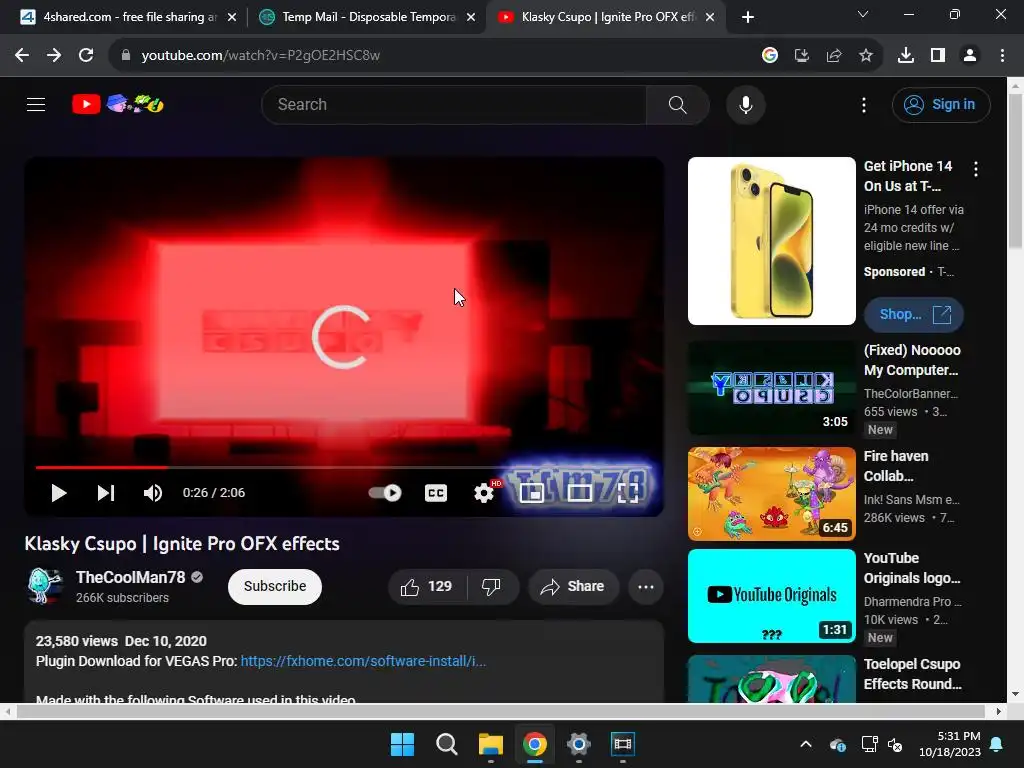Open the yellow iPhone 14 ad image
The width and height of the screenshot is (1024, 768).
pos(771,241)
